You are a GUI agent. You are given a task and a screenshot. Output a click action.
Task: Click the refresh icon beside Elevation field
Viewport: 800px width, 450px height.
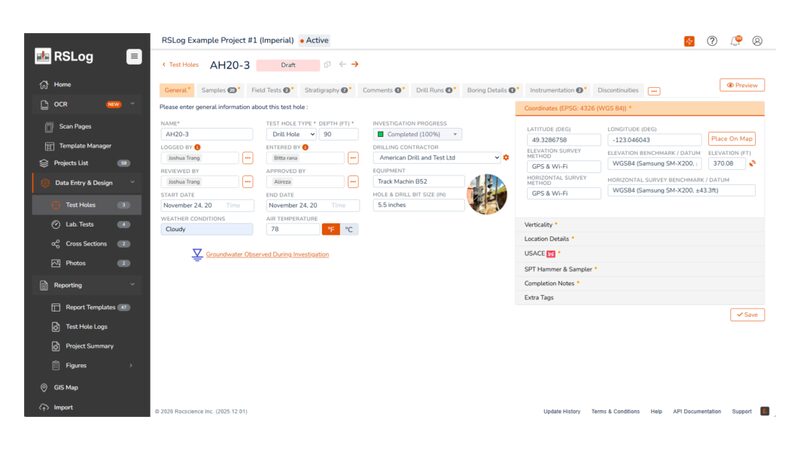[x=753, y=164]
